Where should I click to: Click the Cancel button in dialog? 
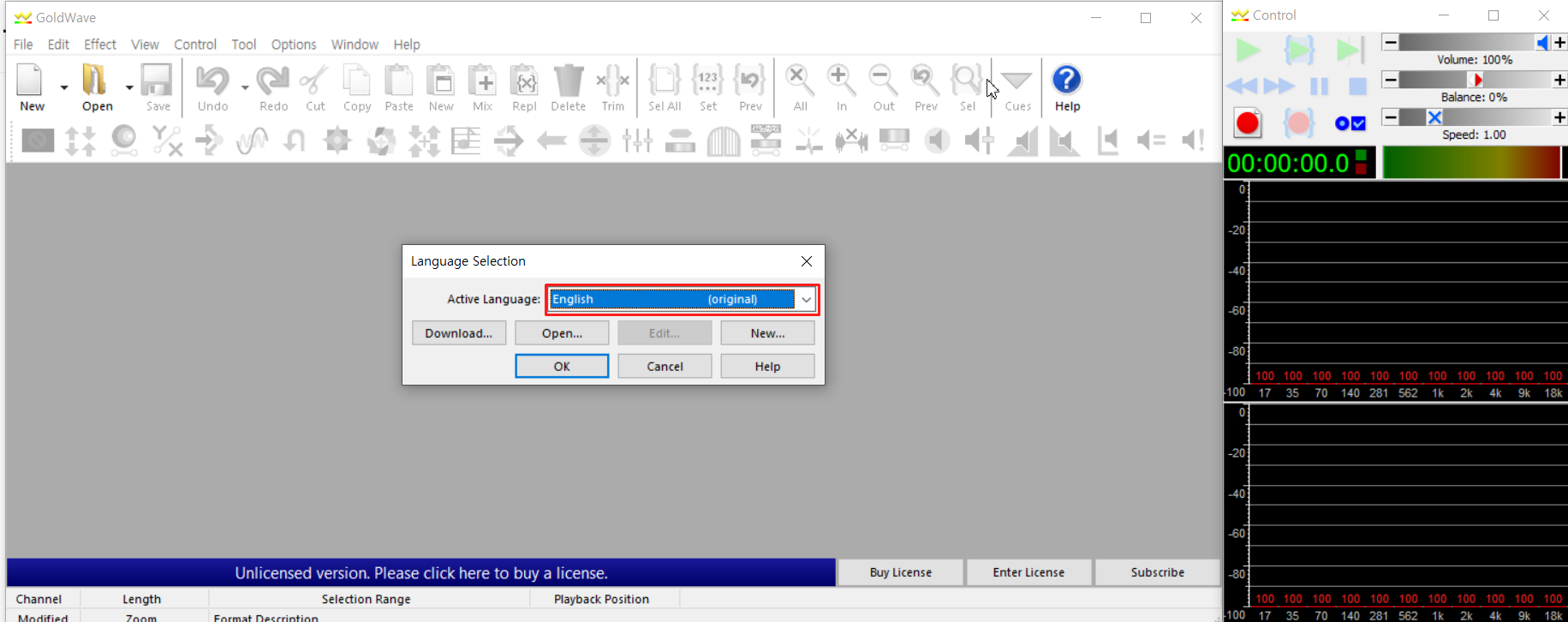coord(665,366)
